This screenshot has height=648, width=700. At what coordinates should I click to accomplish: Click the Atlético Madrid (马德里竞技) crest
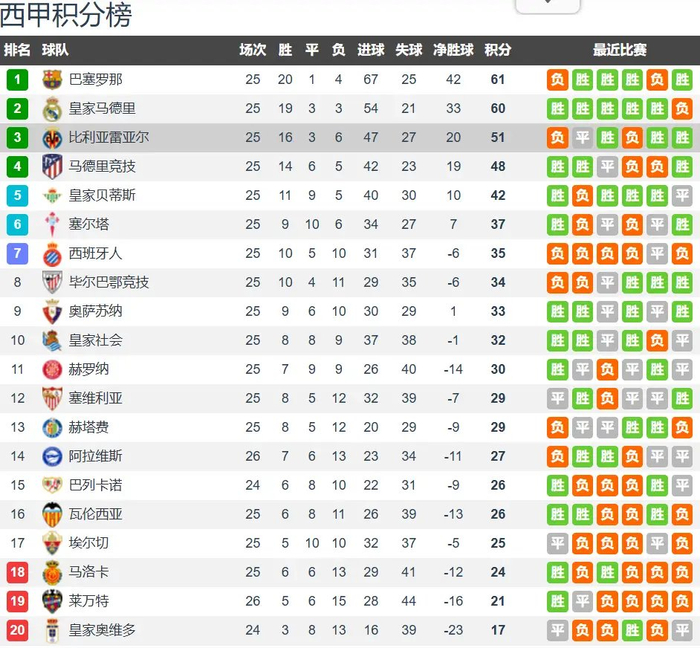click(x=53, y=167)
